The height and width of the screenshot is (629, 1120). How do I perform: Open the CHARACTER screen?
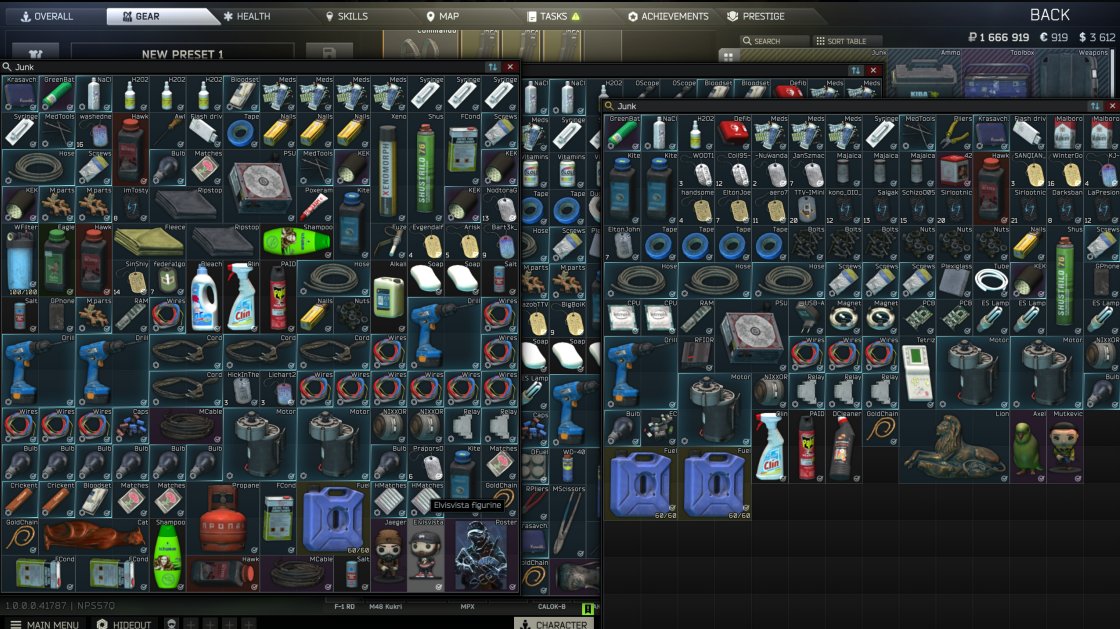554,623
